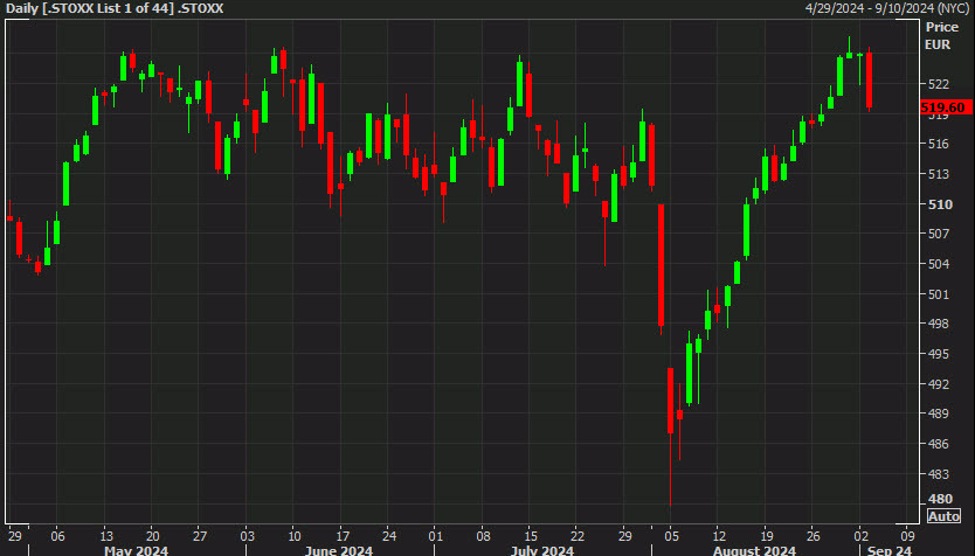The width and height of the screenshot is (975, 556).
Task: Click the date range 4/29/2024 - 9/10/2024
Action: tap(886, 9)
